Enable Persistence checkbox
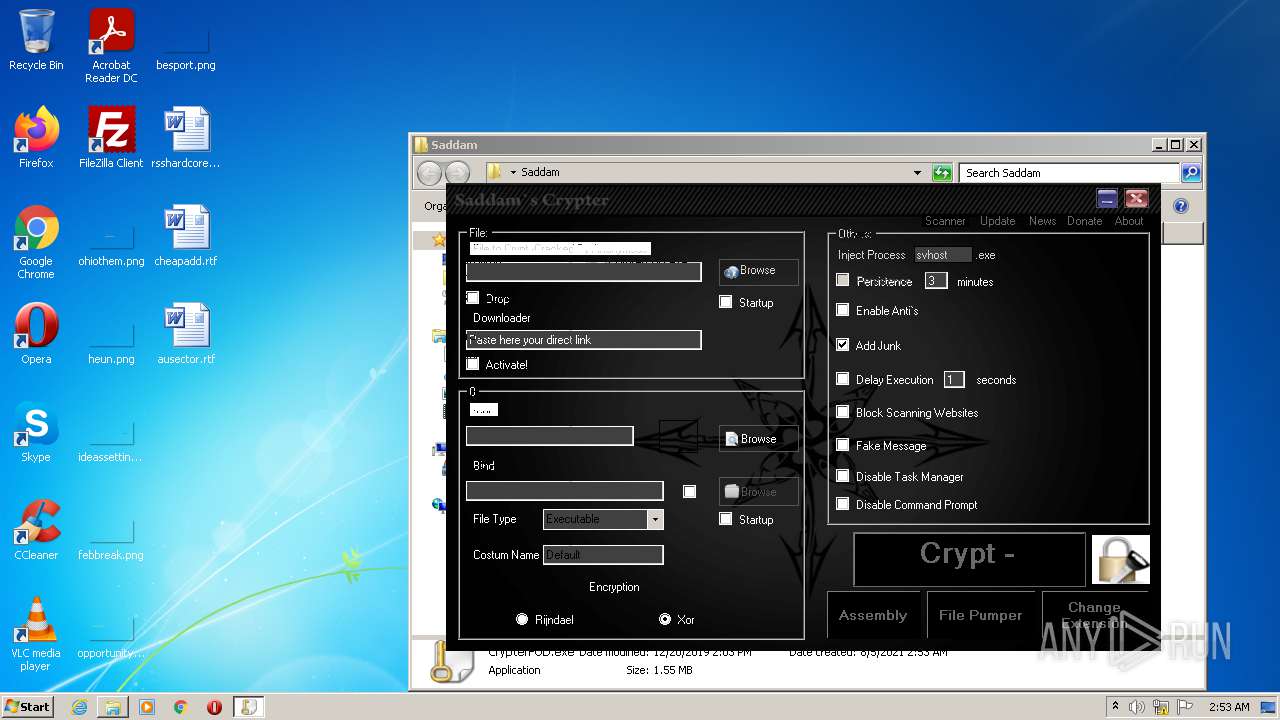 [843, 281]
